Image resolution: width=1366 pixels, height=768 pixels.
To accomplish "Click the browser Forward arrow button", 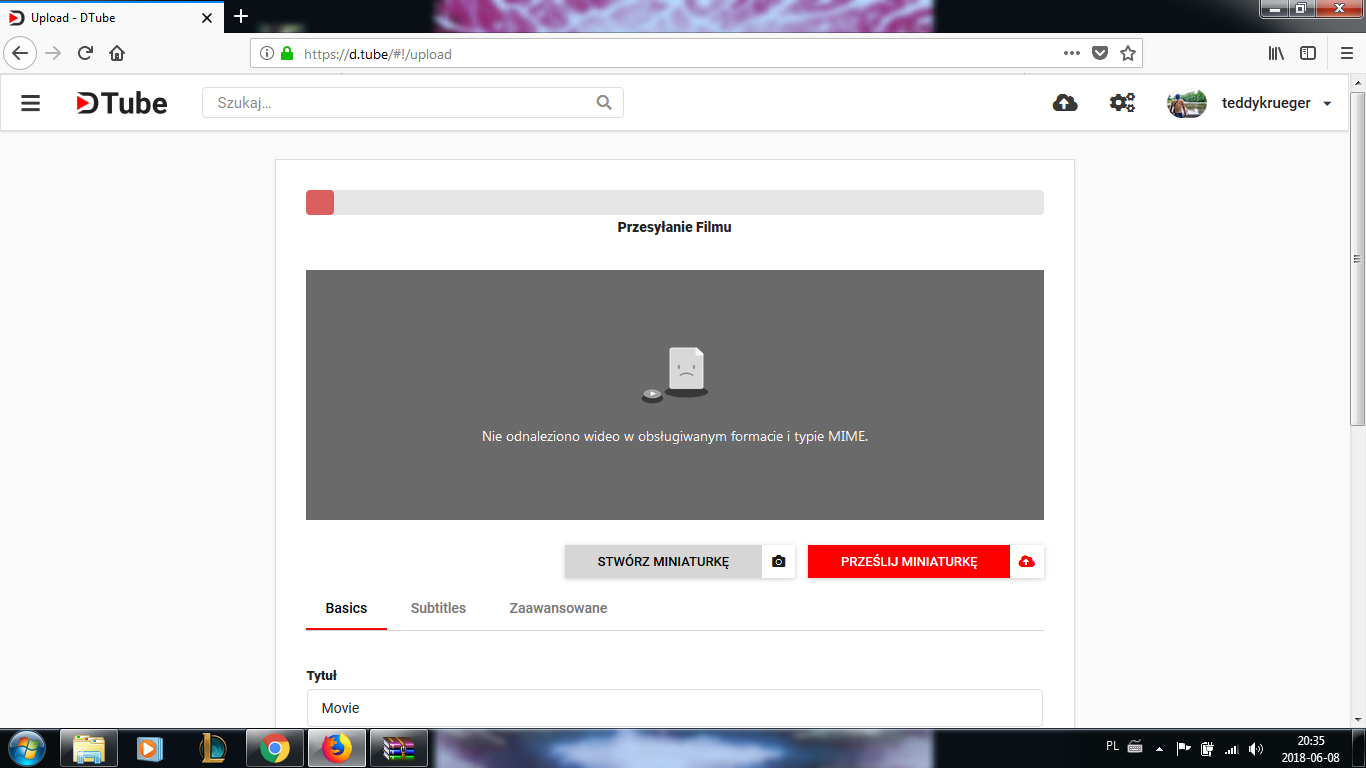I will 54,54.
